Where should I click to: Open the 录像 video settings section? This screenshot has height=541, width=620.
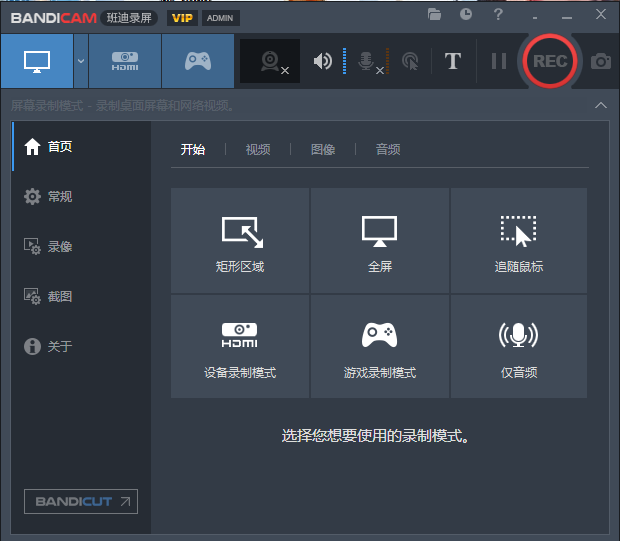[x=81, y=246]
